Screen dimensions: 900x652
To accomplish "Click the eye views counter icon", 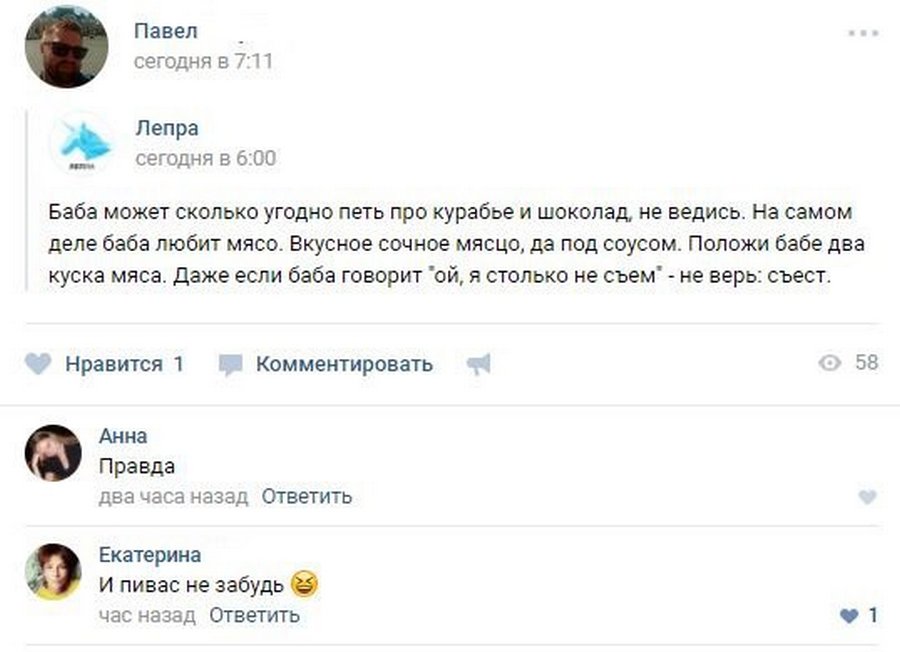I will 830,363.
